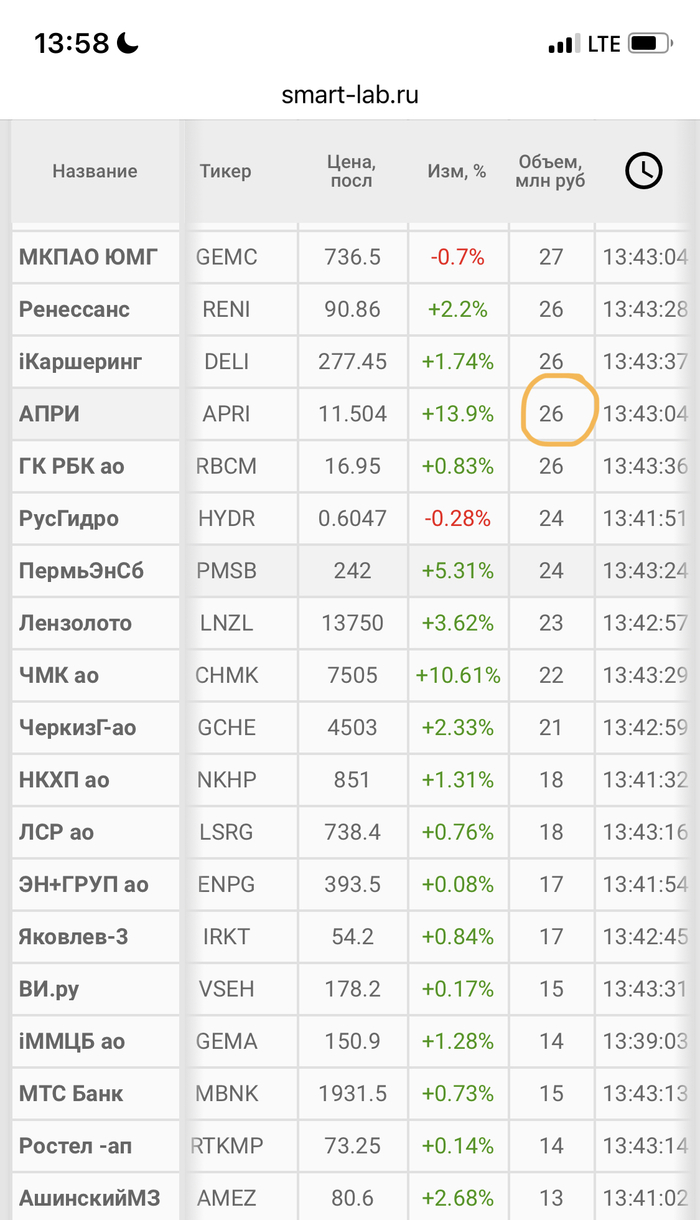Tap the battery icon in status bar
Screen dimensions: 700x1220
(650, 44)
